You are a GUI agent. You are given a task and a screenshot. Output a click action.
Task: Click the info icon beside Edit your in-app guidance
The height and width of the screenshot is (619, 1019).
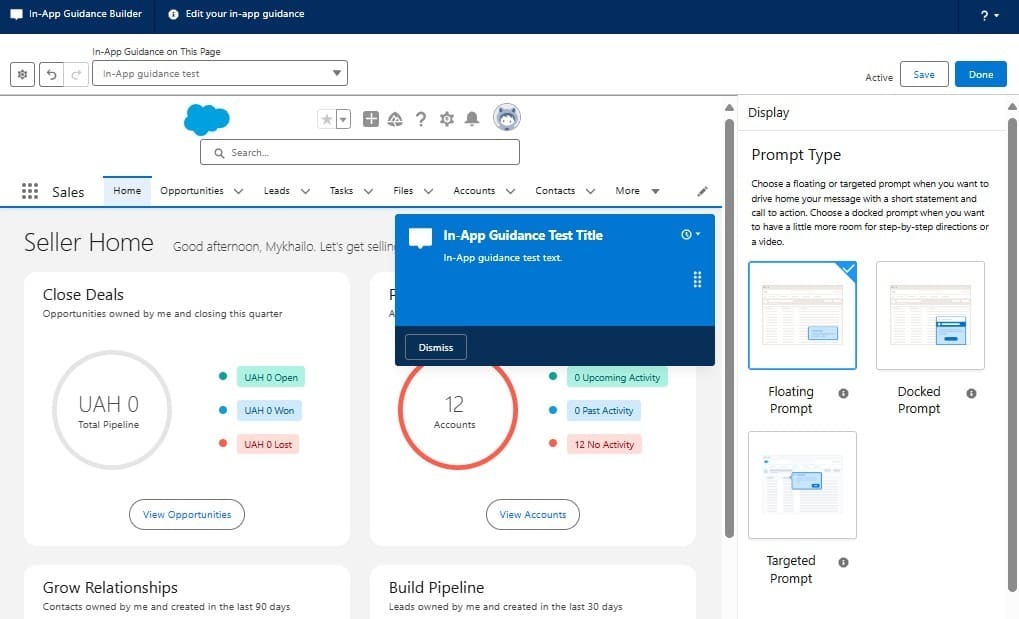pos(174,14)
